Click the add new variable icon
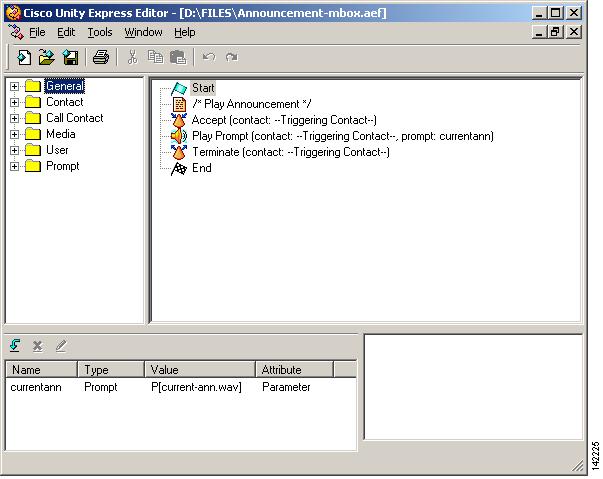This screenshot has height=479, width=603. point(15,346)
